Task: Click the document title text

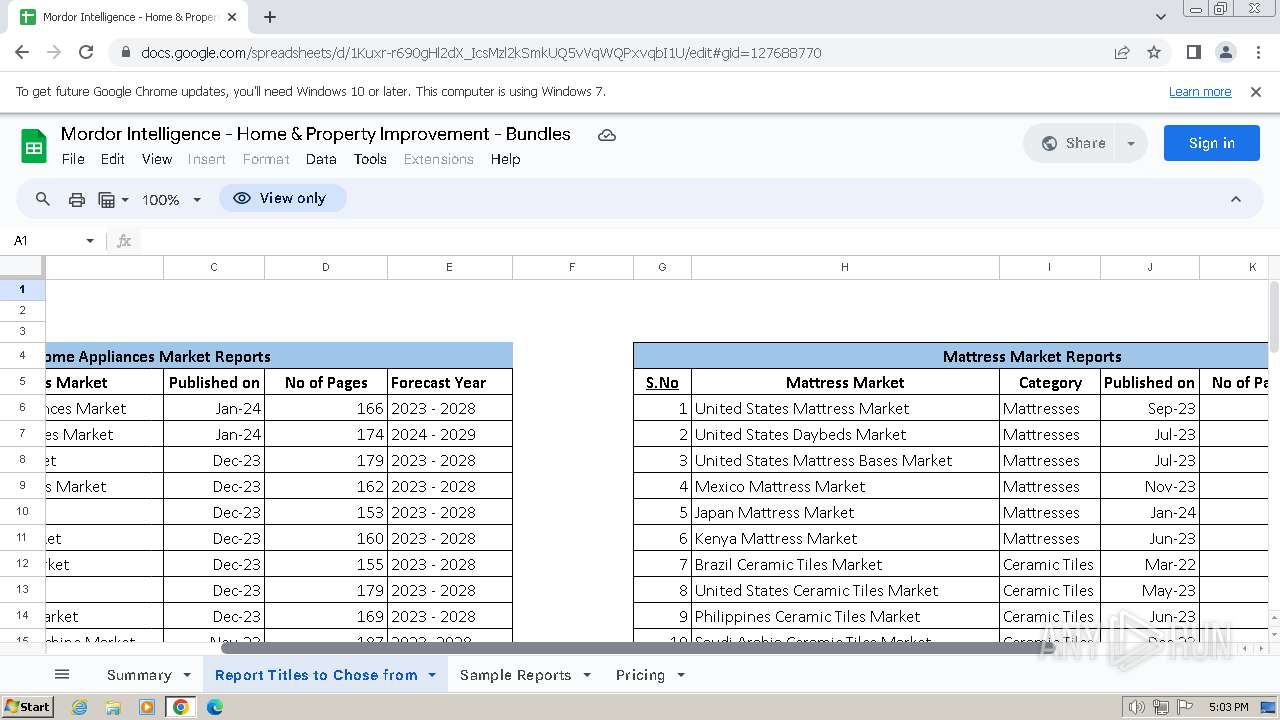Action: point(316,134)
